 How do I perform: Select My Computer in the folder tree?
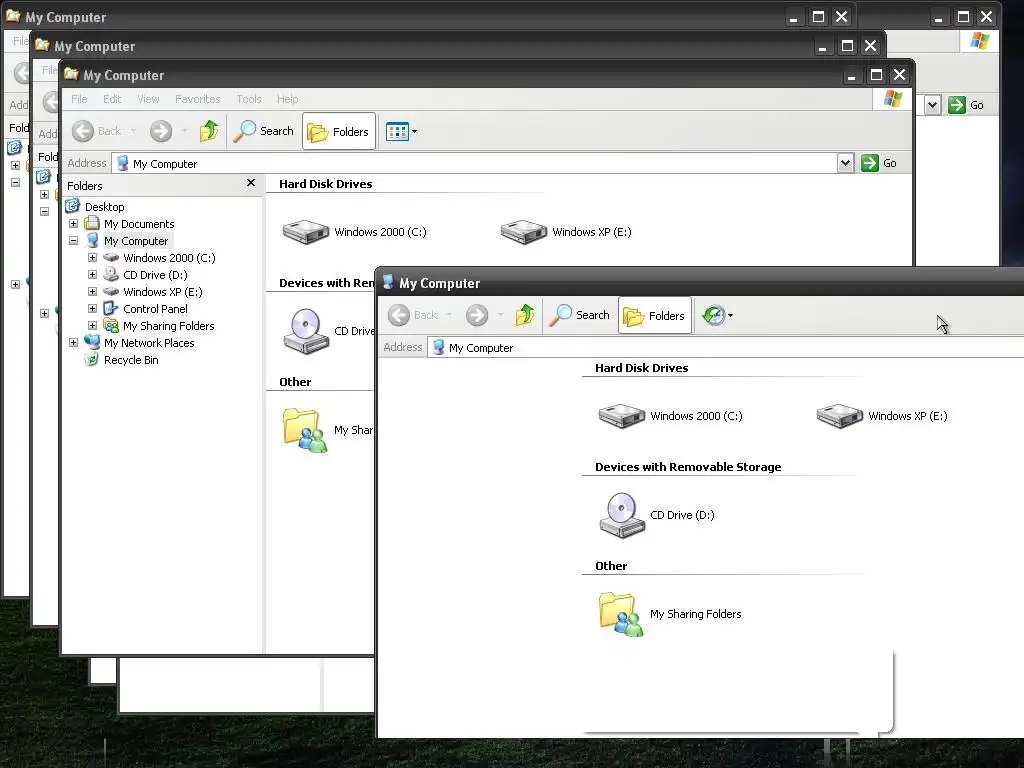coord(136,241)
